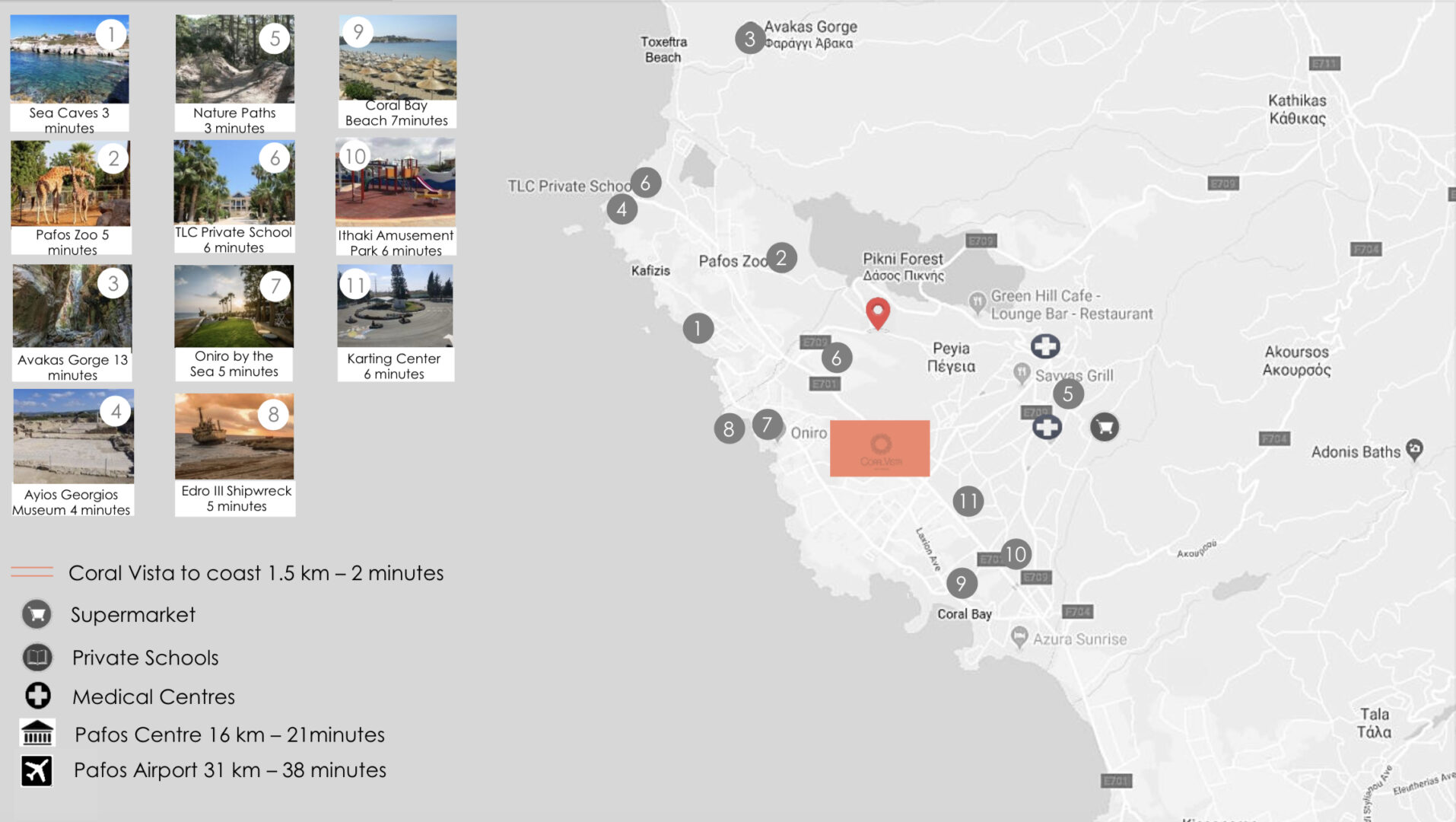1456x822 pixels.
Task: Click map marker 11 for Karting Center
Action: [968, 501]
